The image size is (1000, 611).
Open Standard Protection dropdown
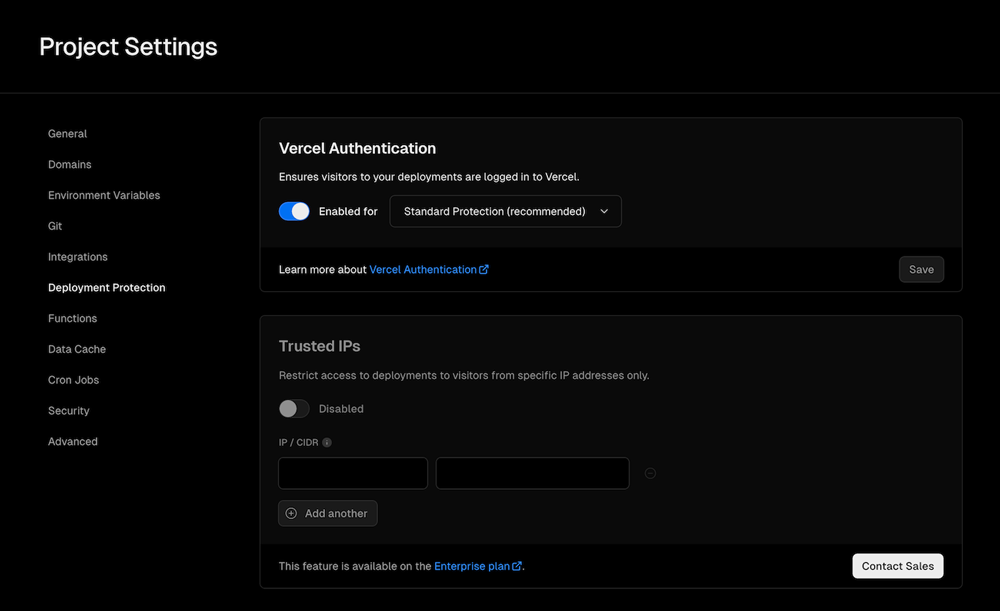pyautogui.click(x=505, y=211)
